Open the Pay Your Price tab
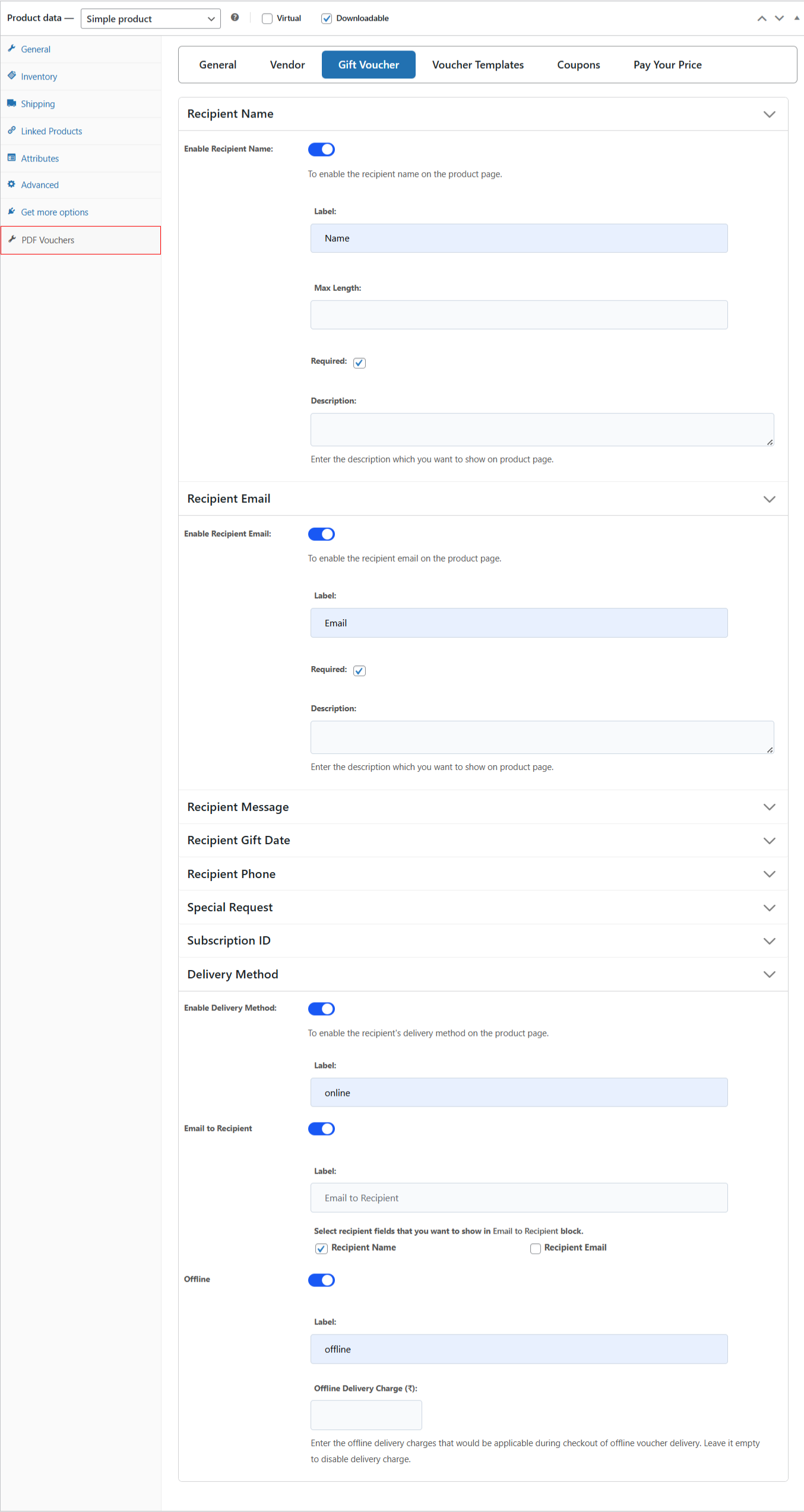804x1512 pixels. [667, 65]
